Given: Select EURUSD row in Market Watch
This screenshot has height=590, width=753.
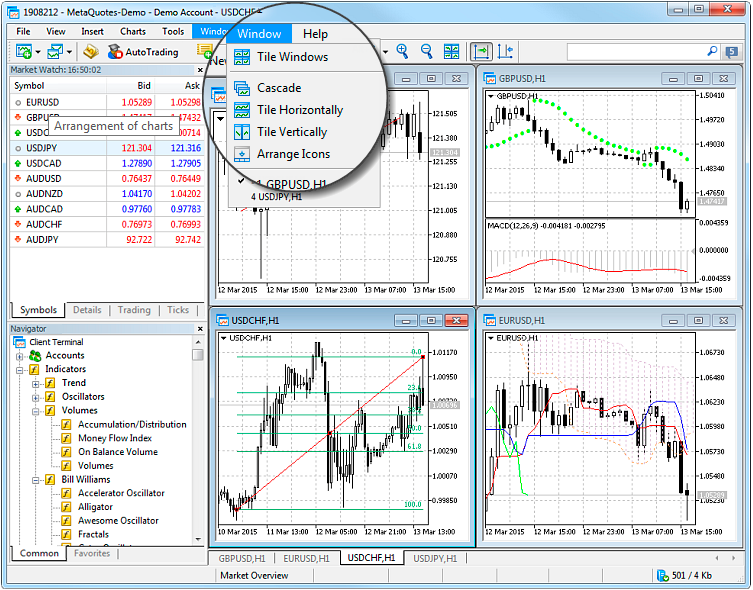Looking at the screenshot, I should point(107,102).
